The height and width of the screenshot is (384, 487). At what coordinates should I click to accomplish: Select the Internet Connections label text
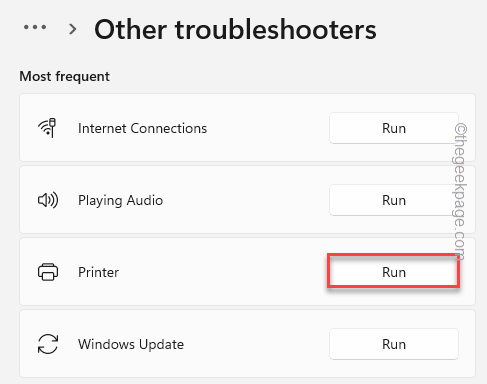coord(142,128)
